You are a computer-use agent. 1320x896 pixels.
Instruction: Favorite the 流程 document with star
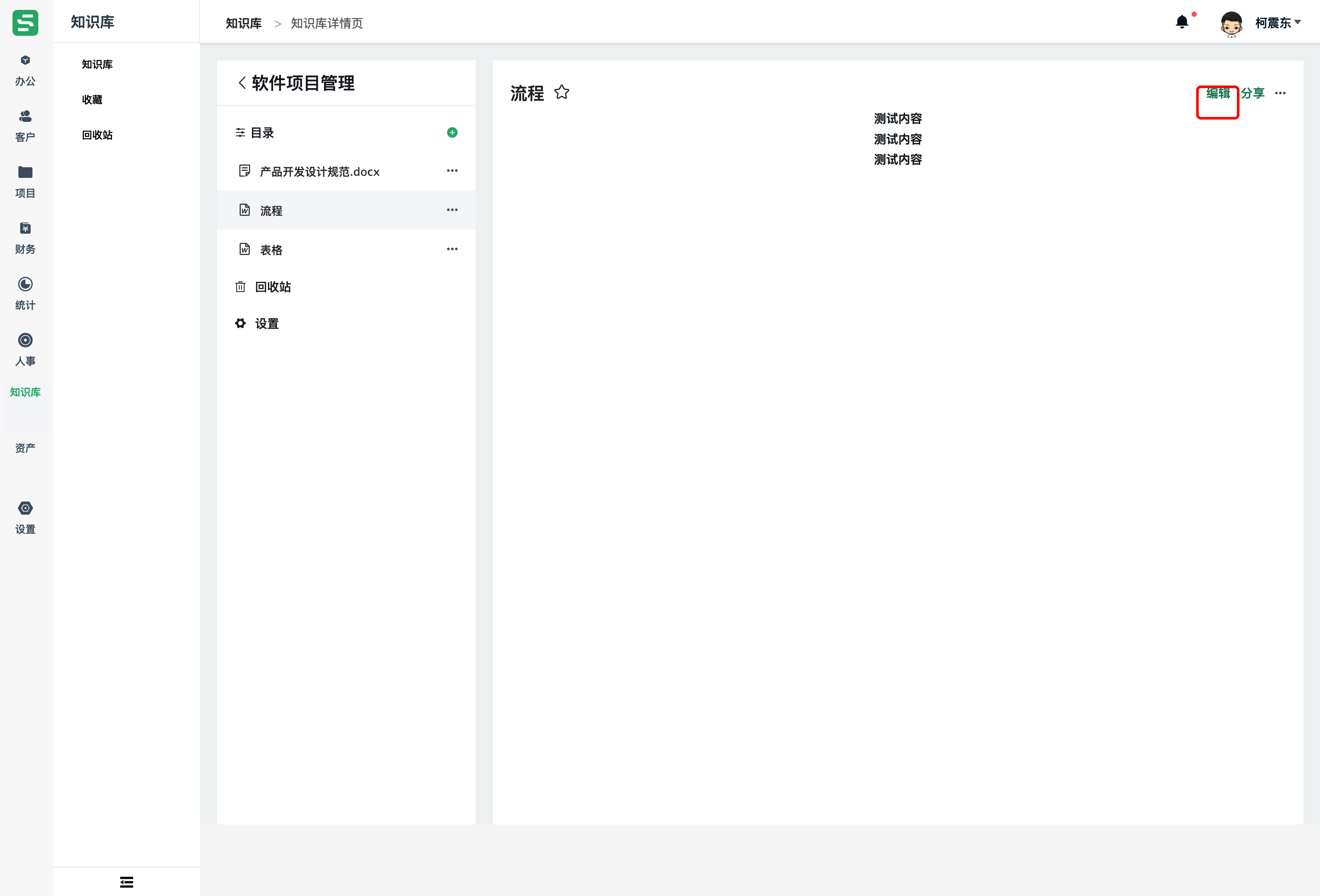point(562,92)
